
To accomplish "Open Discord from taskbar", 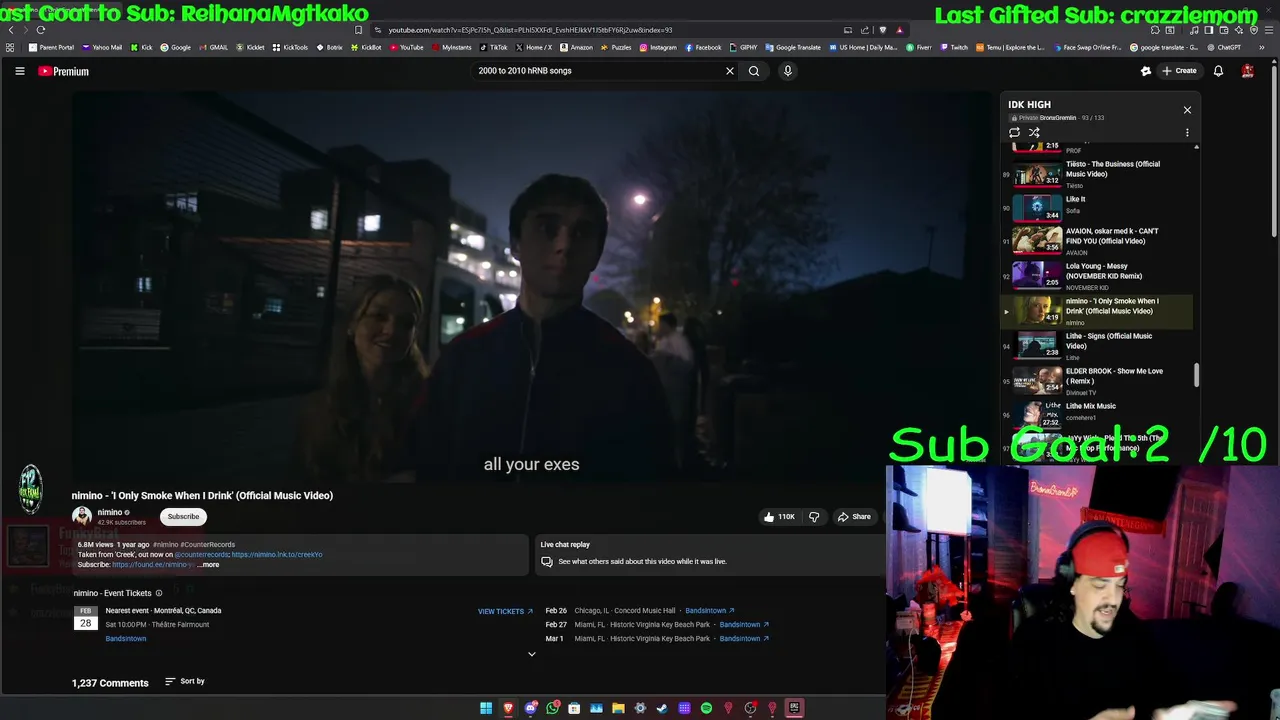I will tap(531, 708).
